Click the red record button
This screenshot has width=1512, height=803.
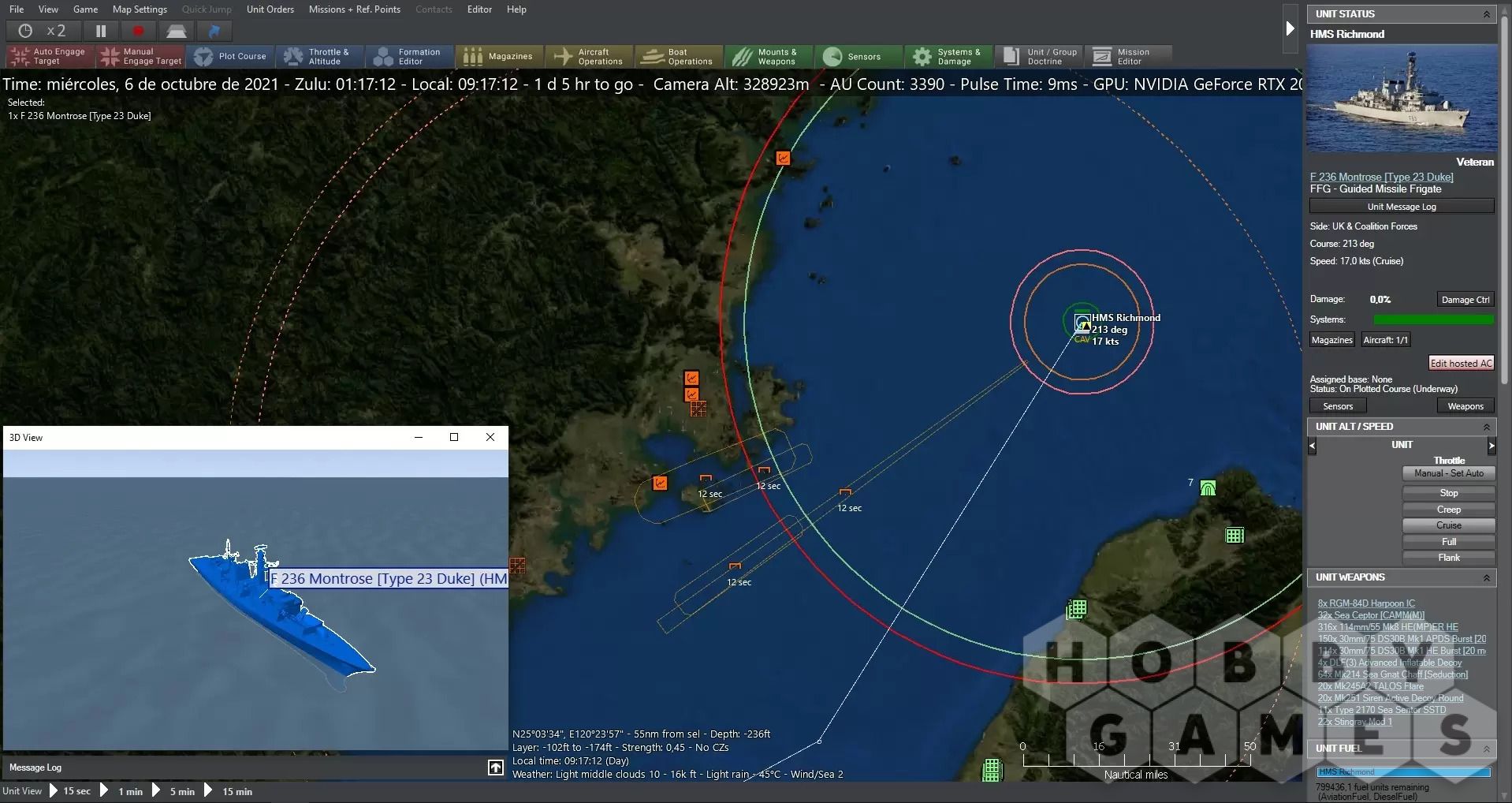(x=139, y=31)
